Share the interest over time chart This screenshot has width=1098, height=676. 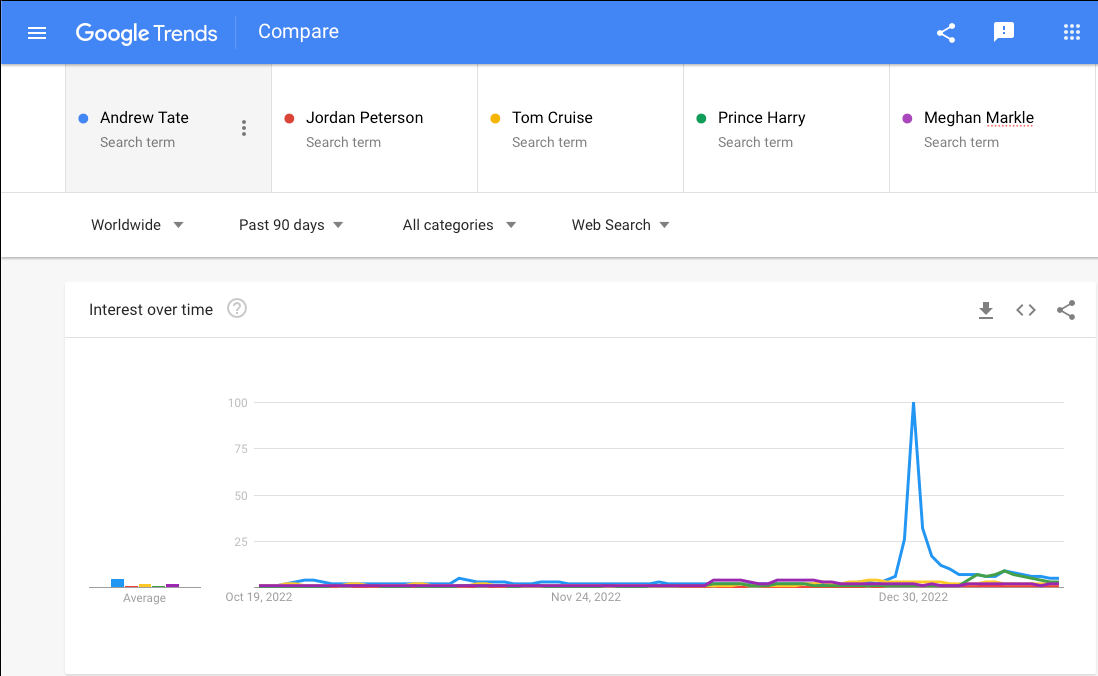(x=1066, y=310)
